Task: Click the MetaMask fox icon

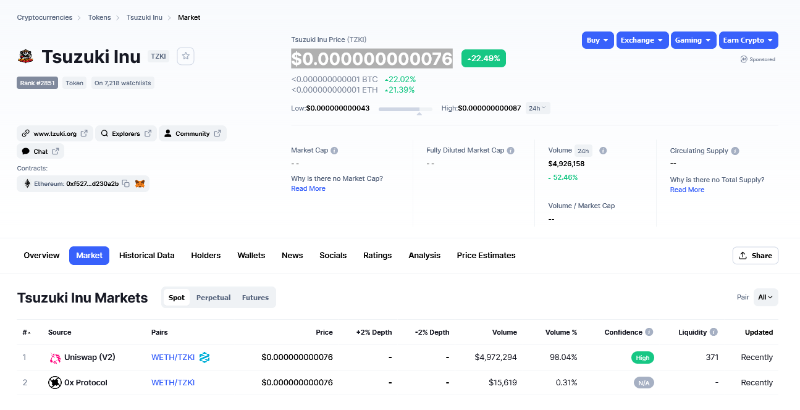Action: (140, 184)
